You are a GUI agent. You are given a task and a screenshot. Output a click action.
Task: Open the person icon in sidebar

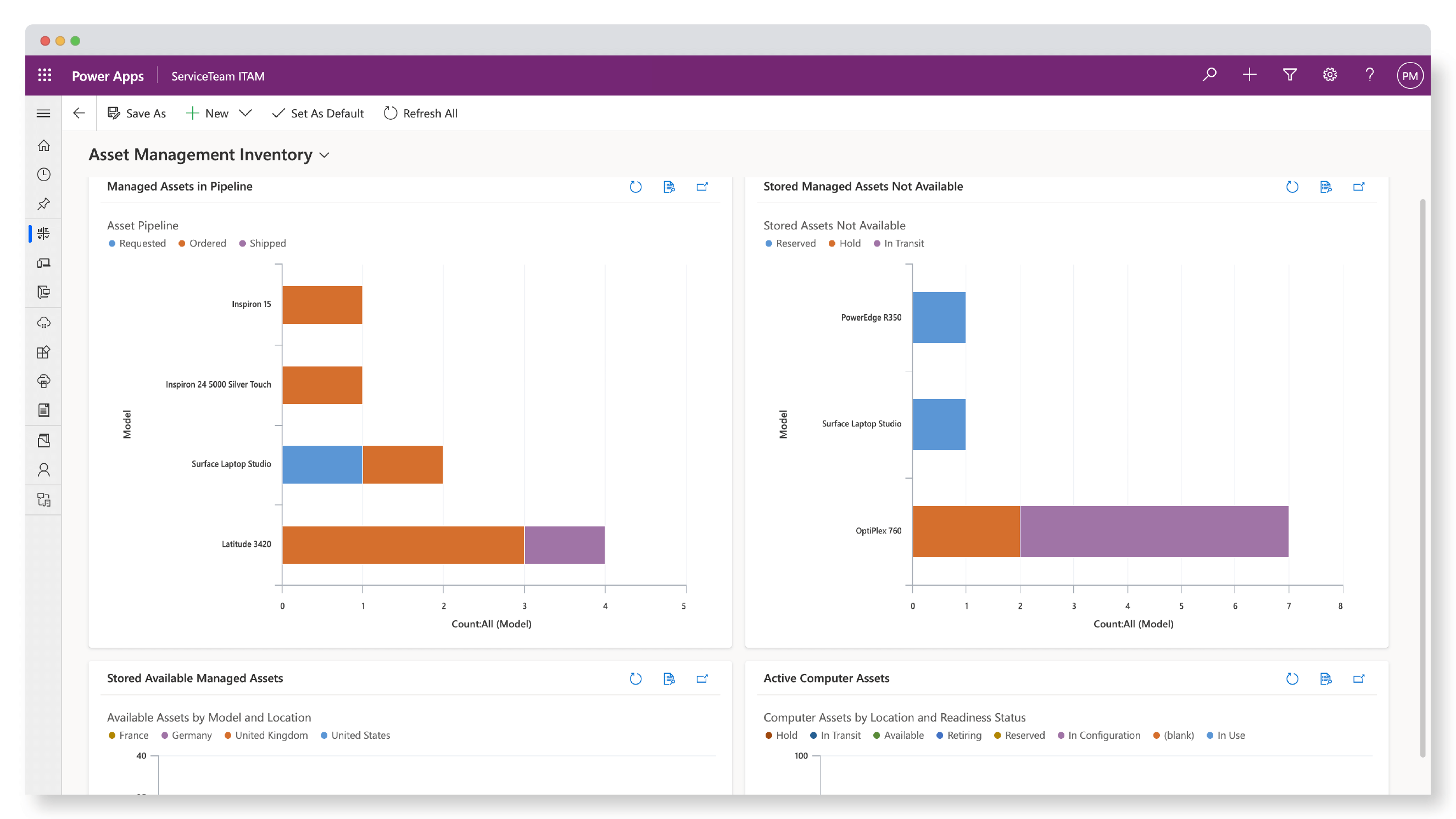tap(43, 470)
